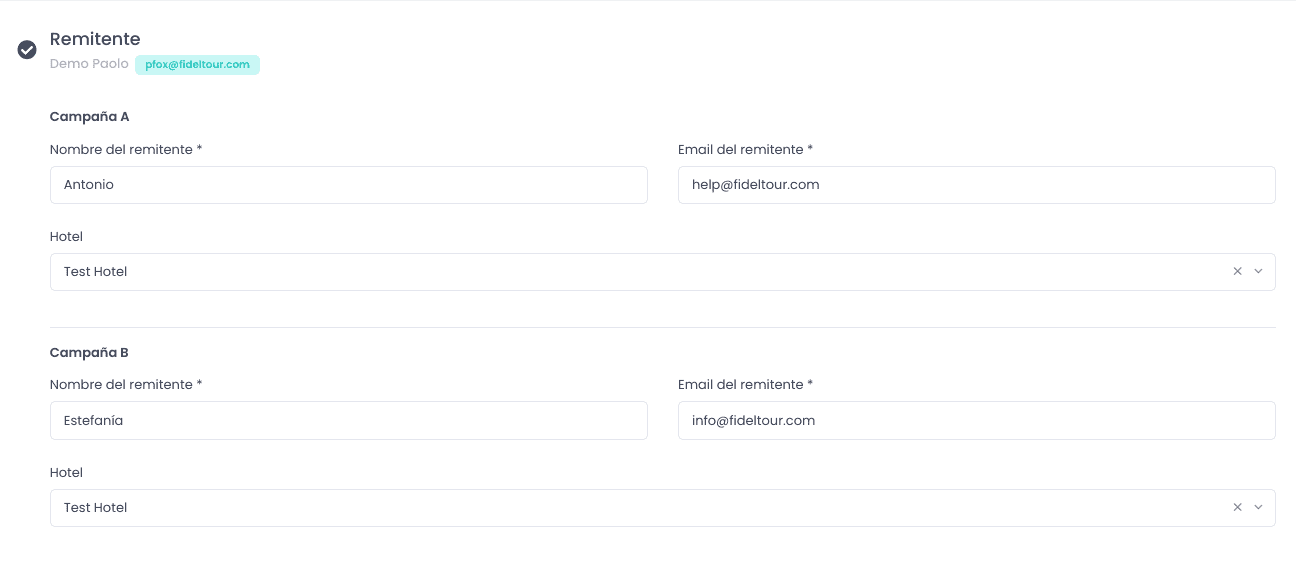
Task: Select the Remitente section heading
Action: [x=95, y=39]
